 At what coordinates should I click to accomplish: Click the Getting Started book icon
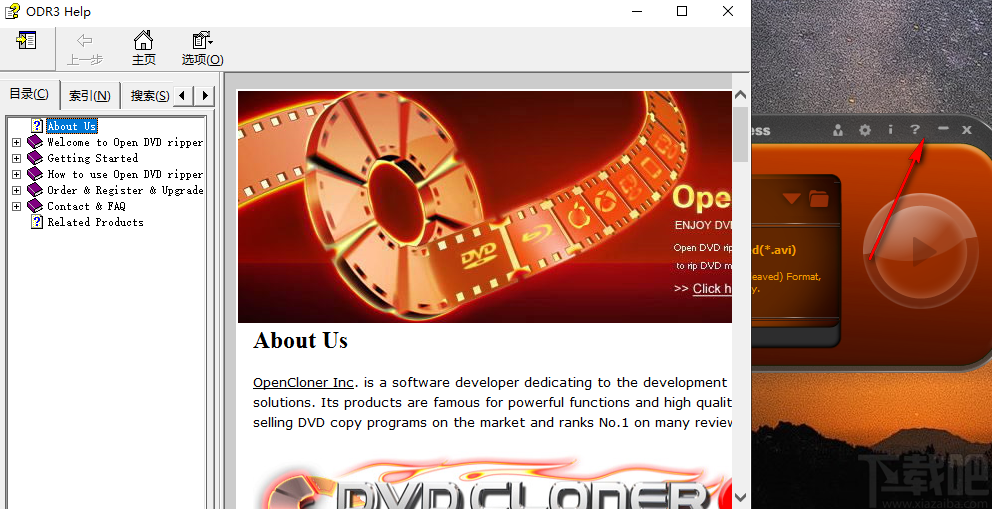35,158
